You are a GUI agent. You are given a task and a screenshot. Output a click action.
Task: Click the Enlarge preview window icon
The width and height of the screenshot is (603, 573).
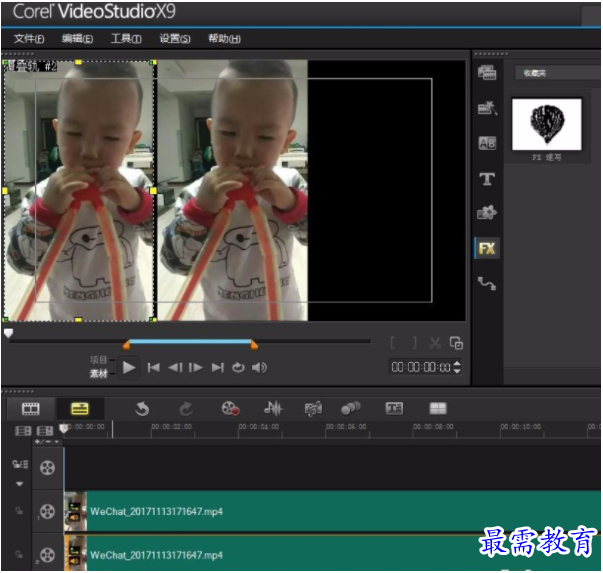point(456,343)
